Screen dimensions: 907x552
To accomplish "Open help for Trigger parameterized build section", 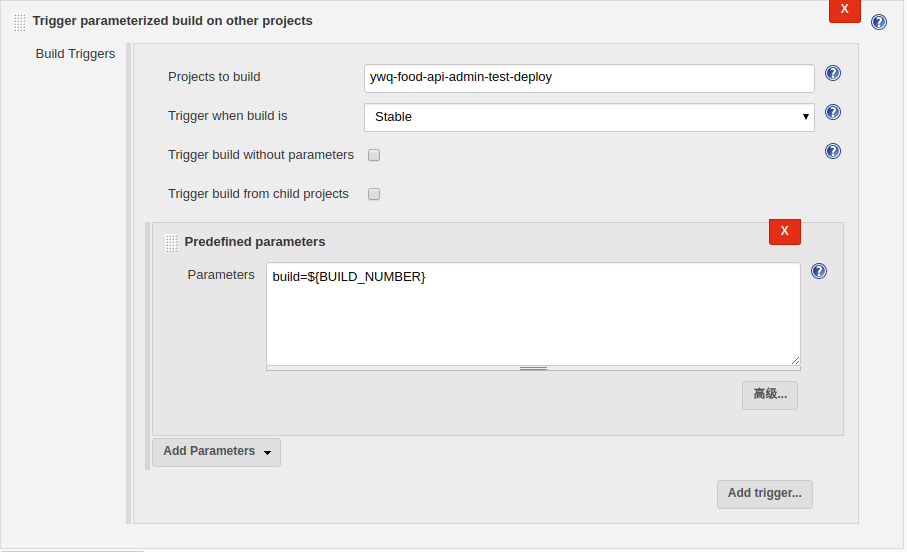I will point(879,22).
